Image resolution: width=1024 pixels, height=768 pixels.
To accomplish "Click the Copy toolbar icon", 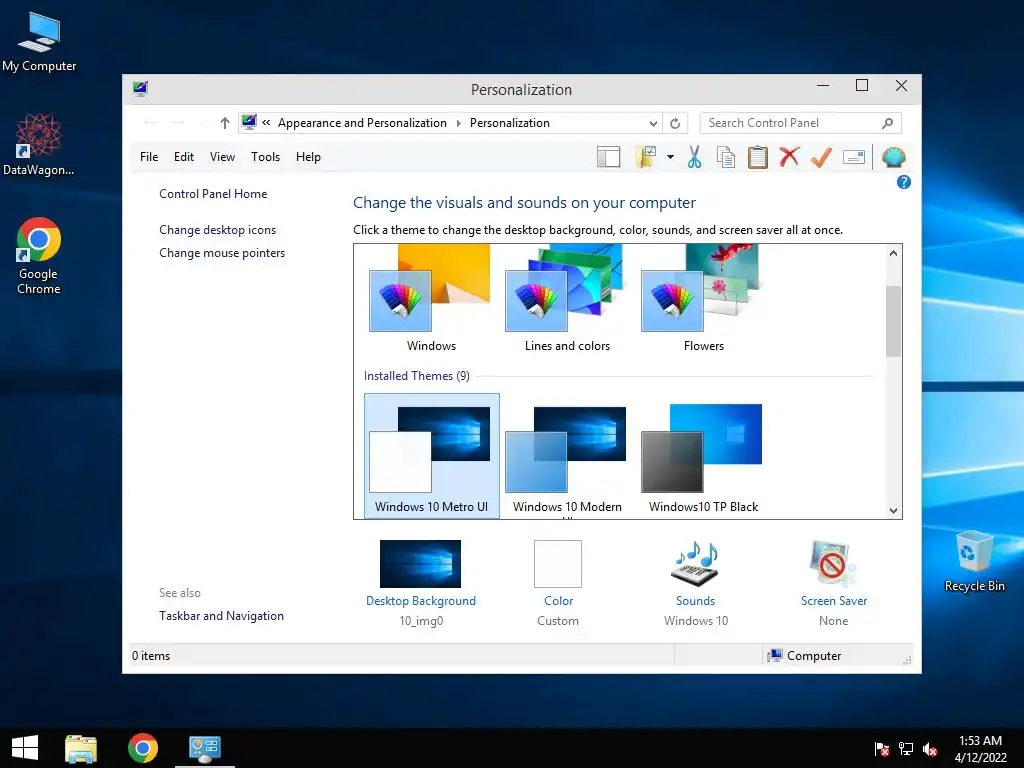I will (x=726, y=157).
